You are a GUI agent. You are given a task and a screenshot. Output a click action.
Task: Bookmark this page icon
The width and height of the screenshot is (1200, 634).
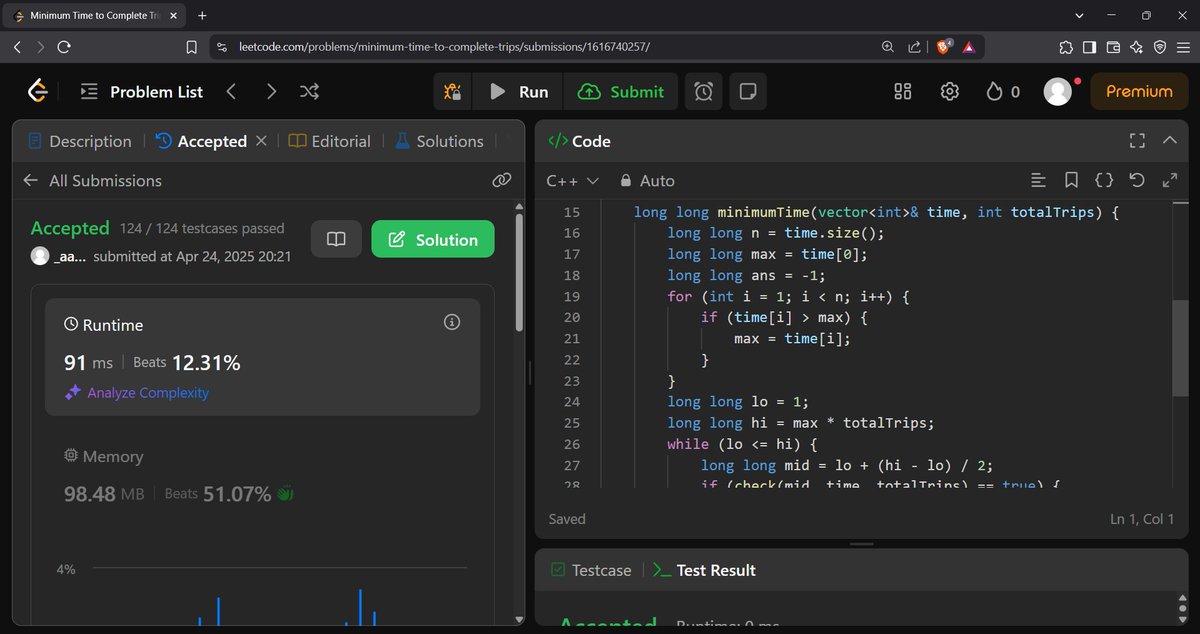tap(192, 47)
